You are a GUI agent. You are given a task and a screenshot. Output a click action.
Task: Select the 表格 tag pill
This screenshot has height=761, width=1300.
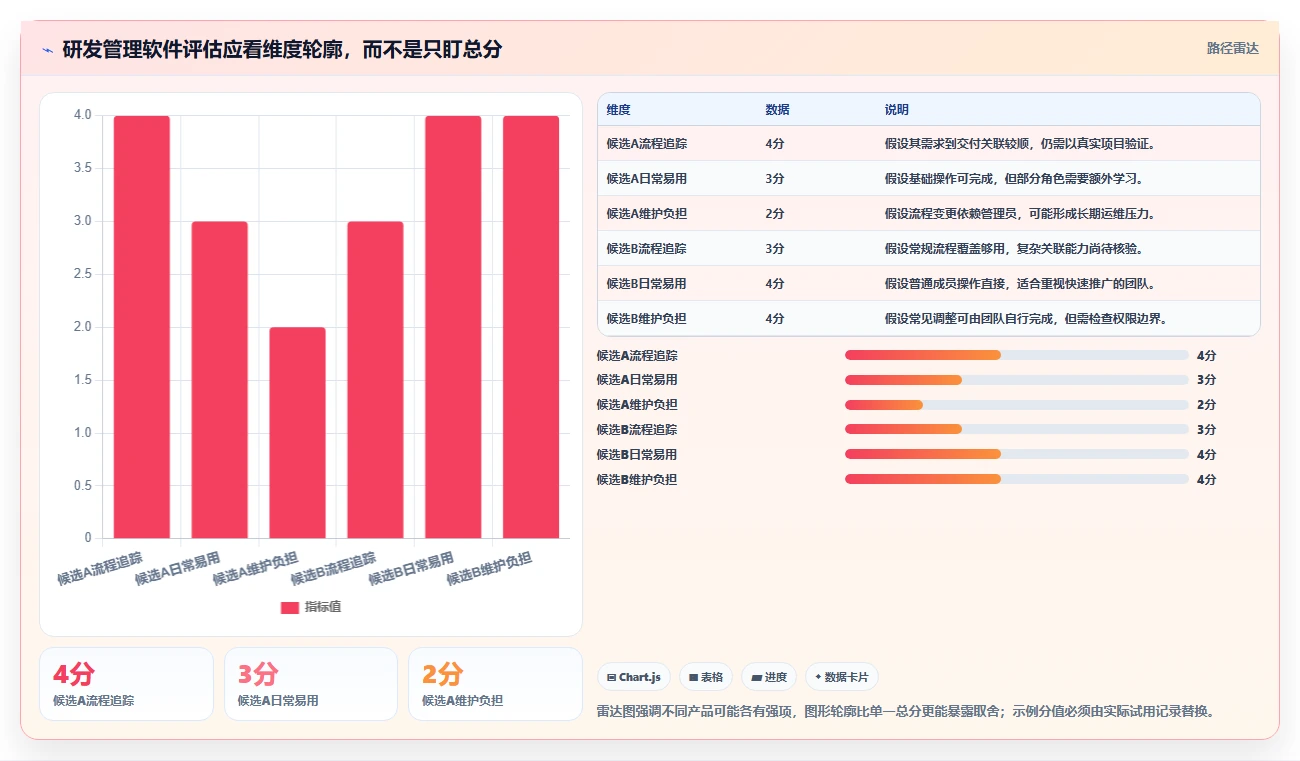[706, 677]
